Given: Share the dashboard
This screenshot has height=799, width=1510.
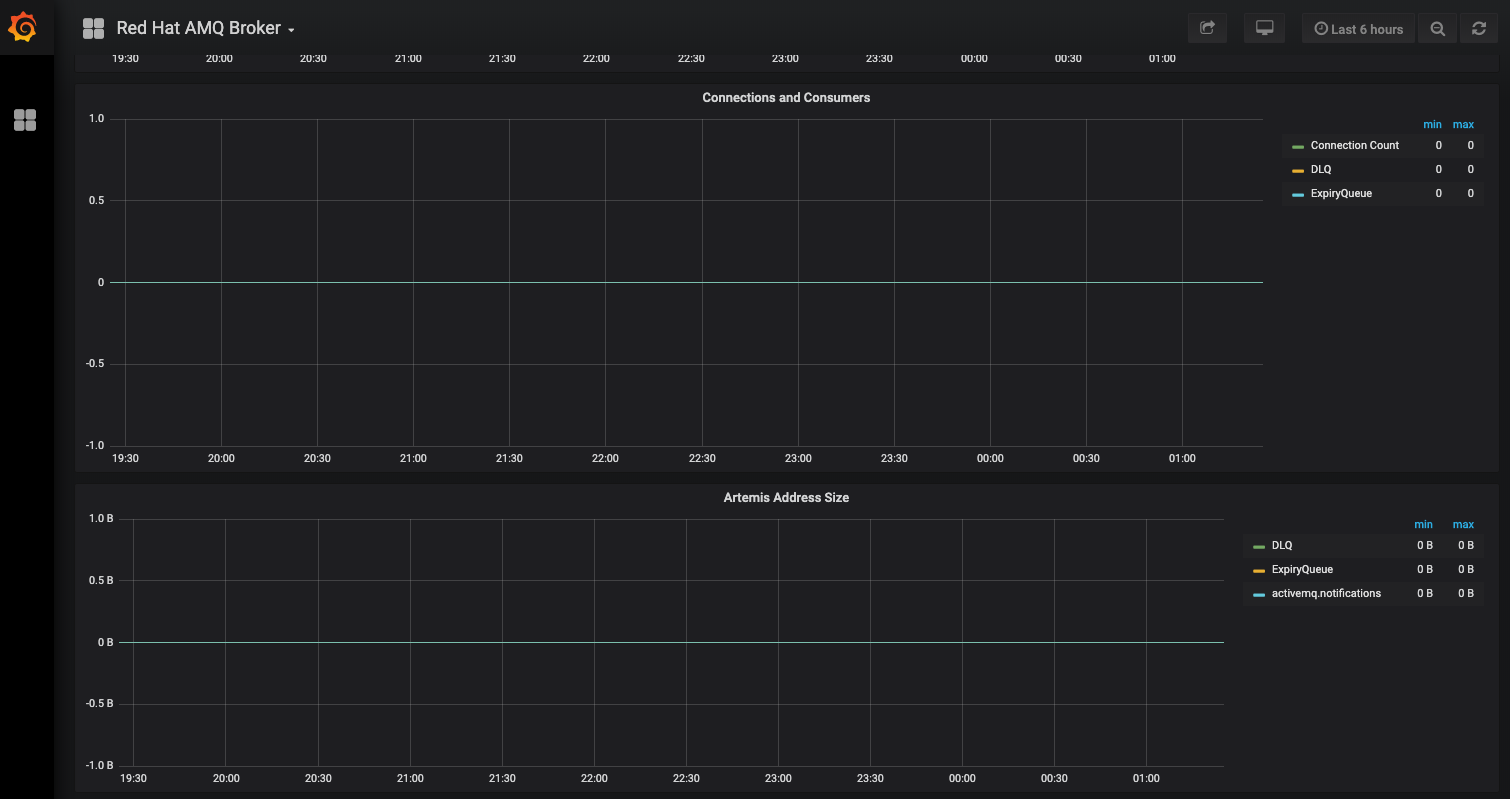Looking at the screenshot, I should pyautogui.click(x=1207, y=29).
